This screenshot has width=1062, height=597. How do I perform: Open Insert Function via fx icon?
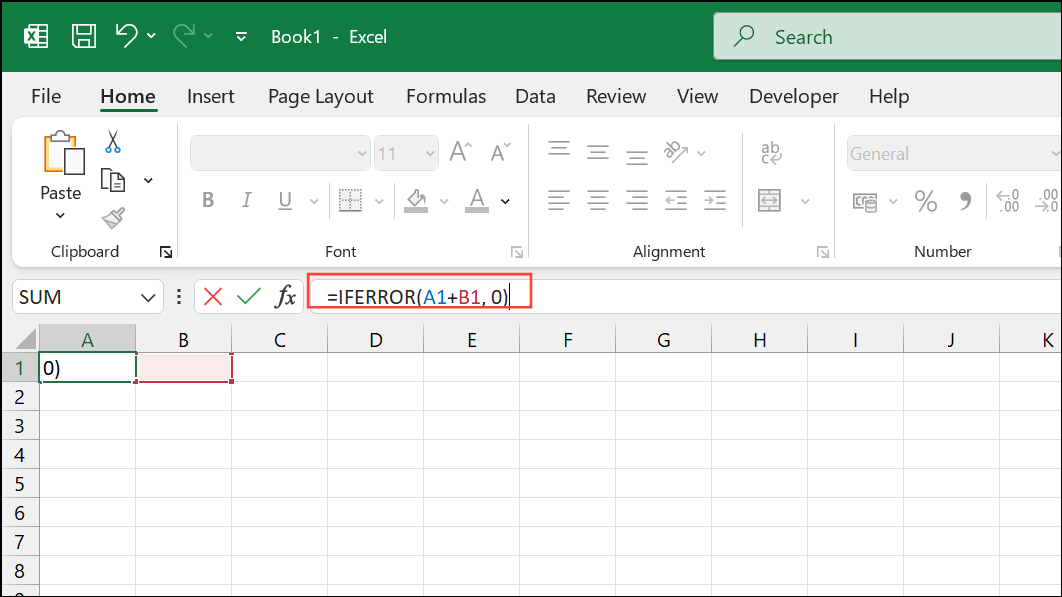click(286, 296)
